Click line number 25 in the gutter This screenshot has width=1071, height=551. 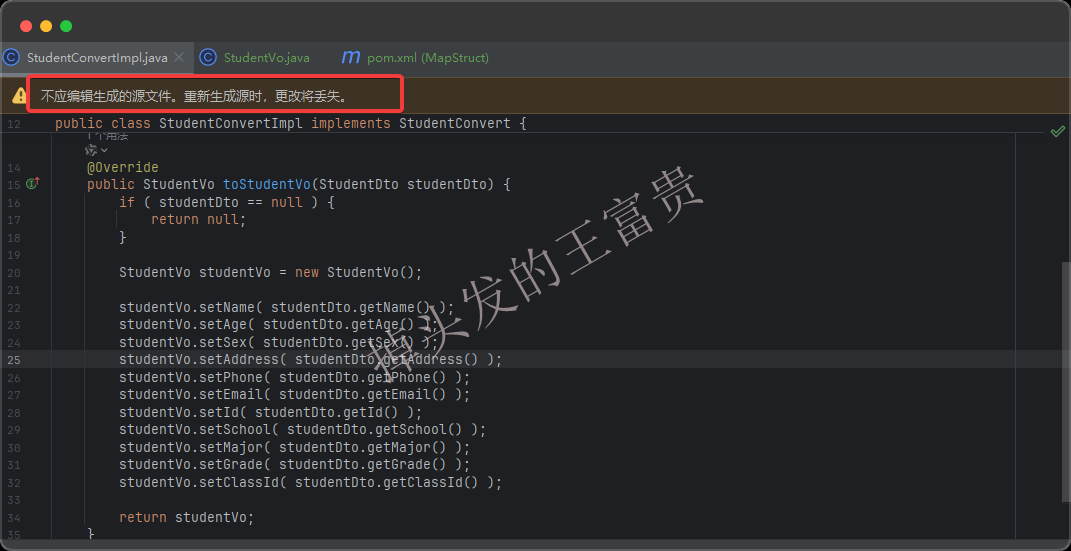(14, 360)
